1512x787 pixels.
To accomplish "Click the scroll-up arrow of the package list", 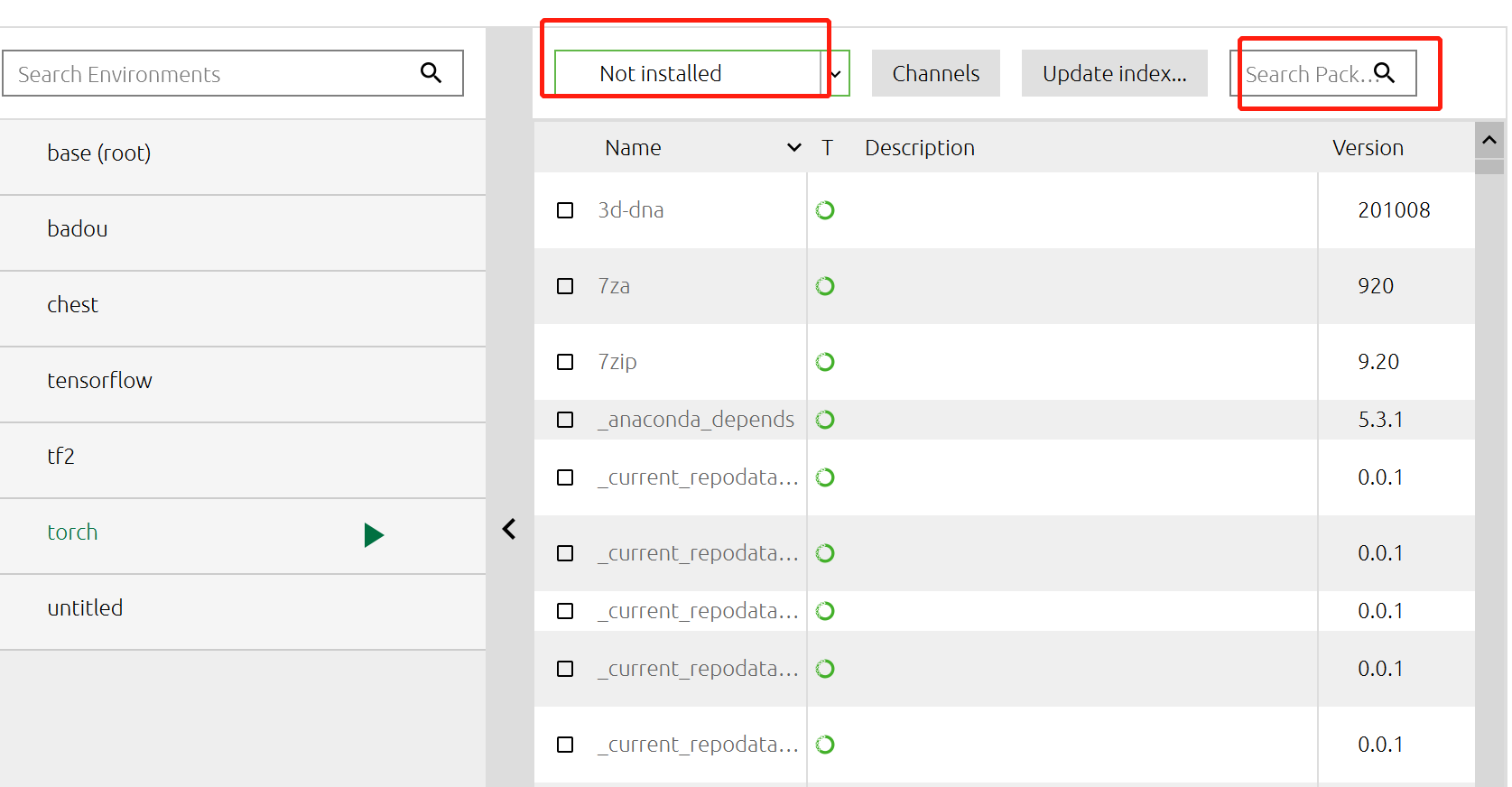I will [x=1489, y=140].
